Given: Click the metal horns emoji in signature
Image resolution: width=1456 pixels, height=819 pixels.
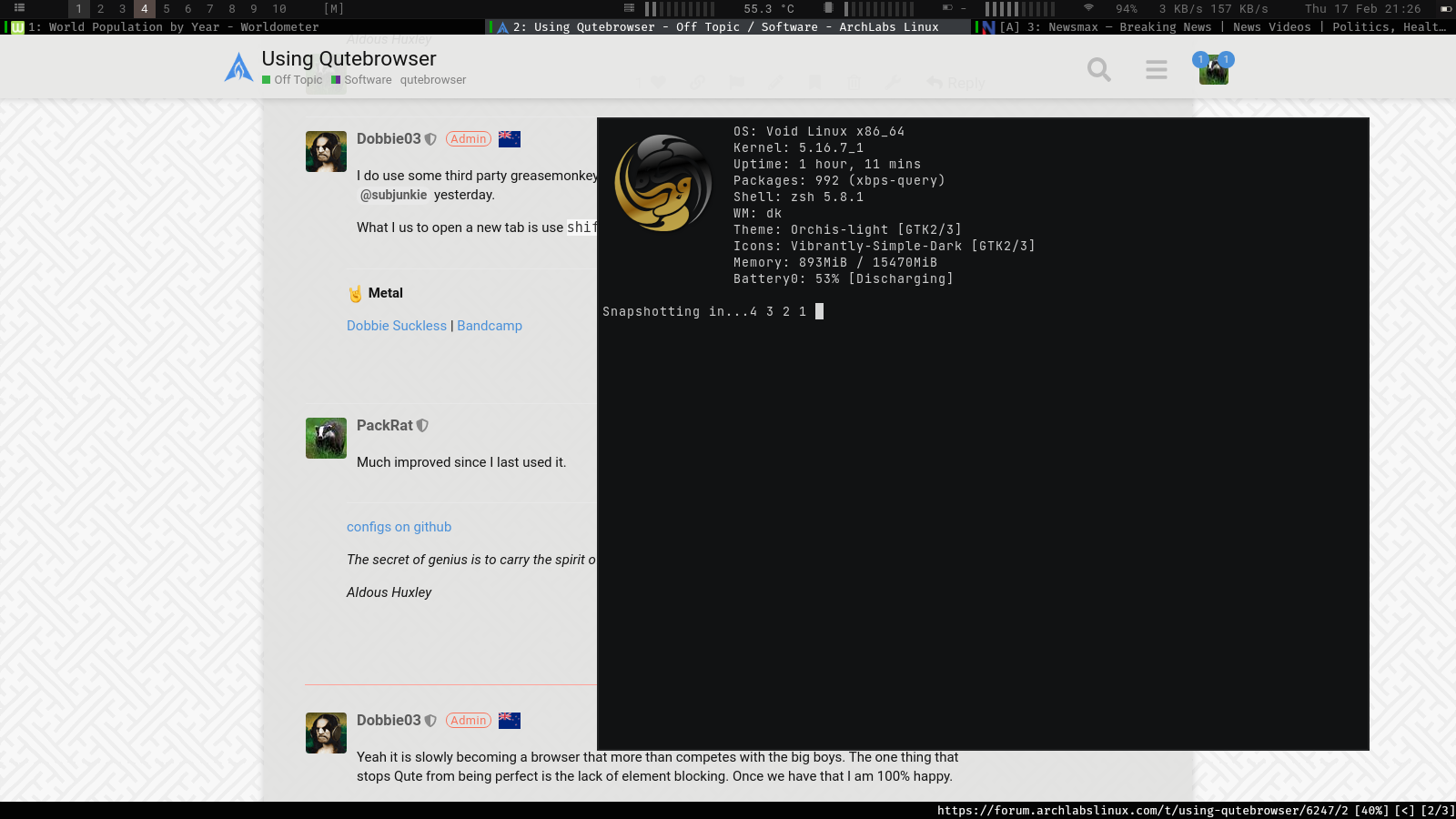Looking at the screenshot, I should (x=355, y=294).
